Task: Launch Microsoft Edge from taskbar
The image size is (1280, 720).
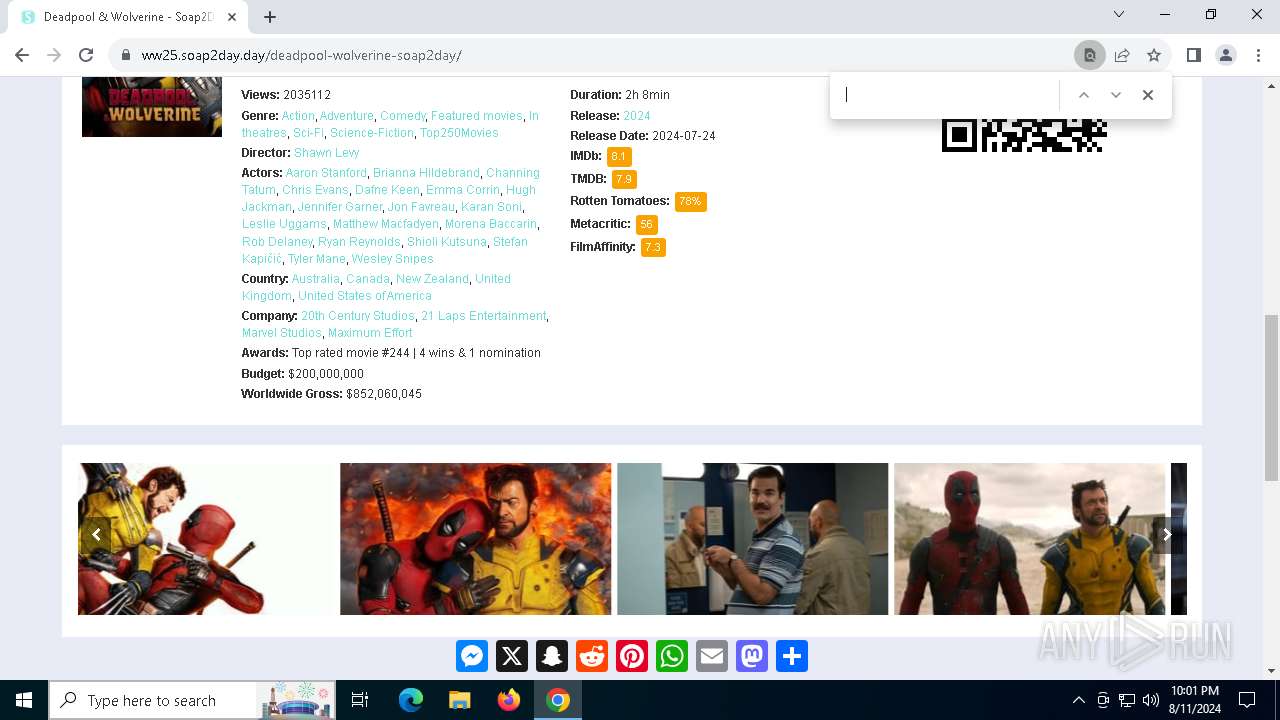Action: [x=411, y=701]
